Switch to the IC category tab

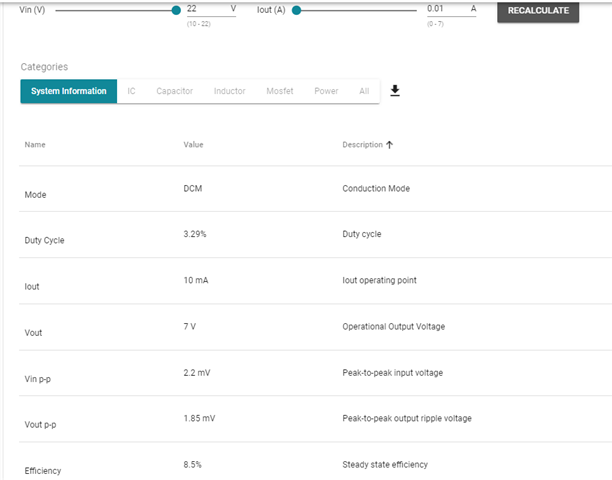131,91
